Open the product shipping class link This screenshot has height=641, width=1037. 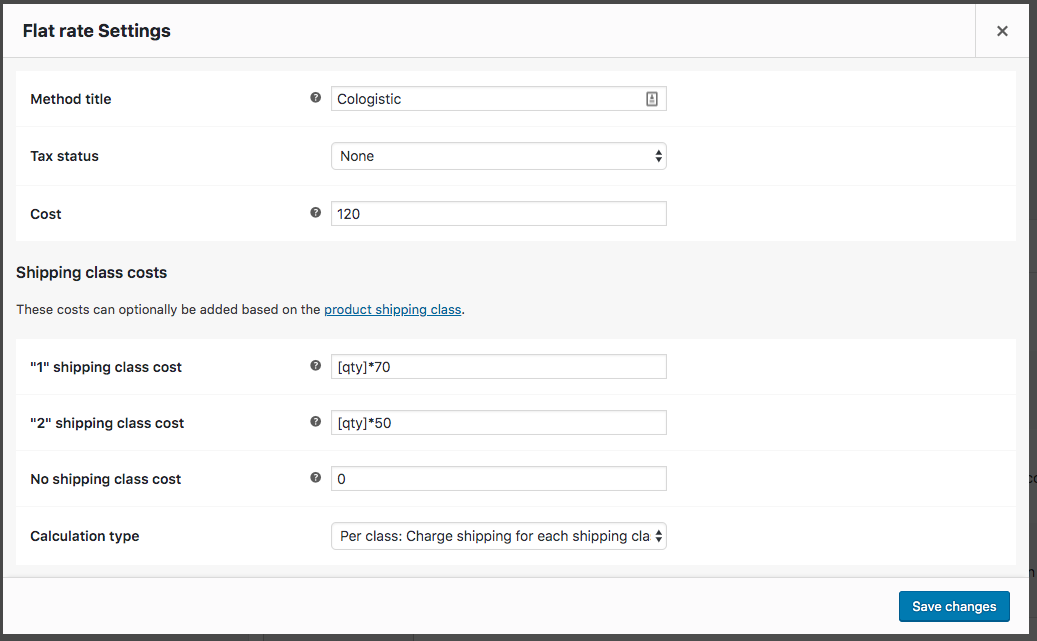393,310
